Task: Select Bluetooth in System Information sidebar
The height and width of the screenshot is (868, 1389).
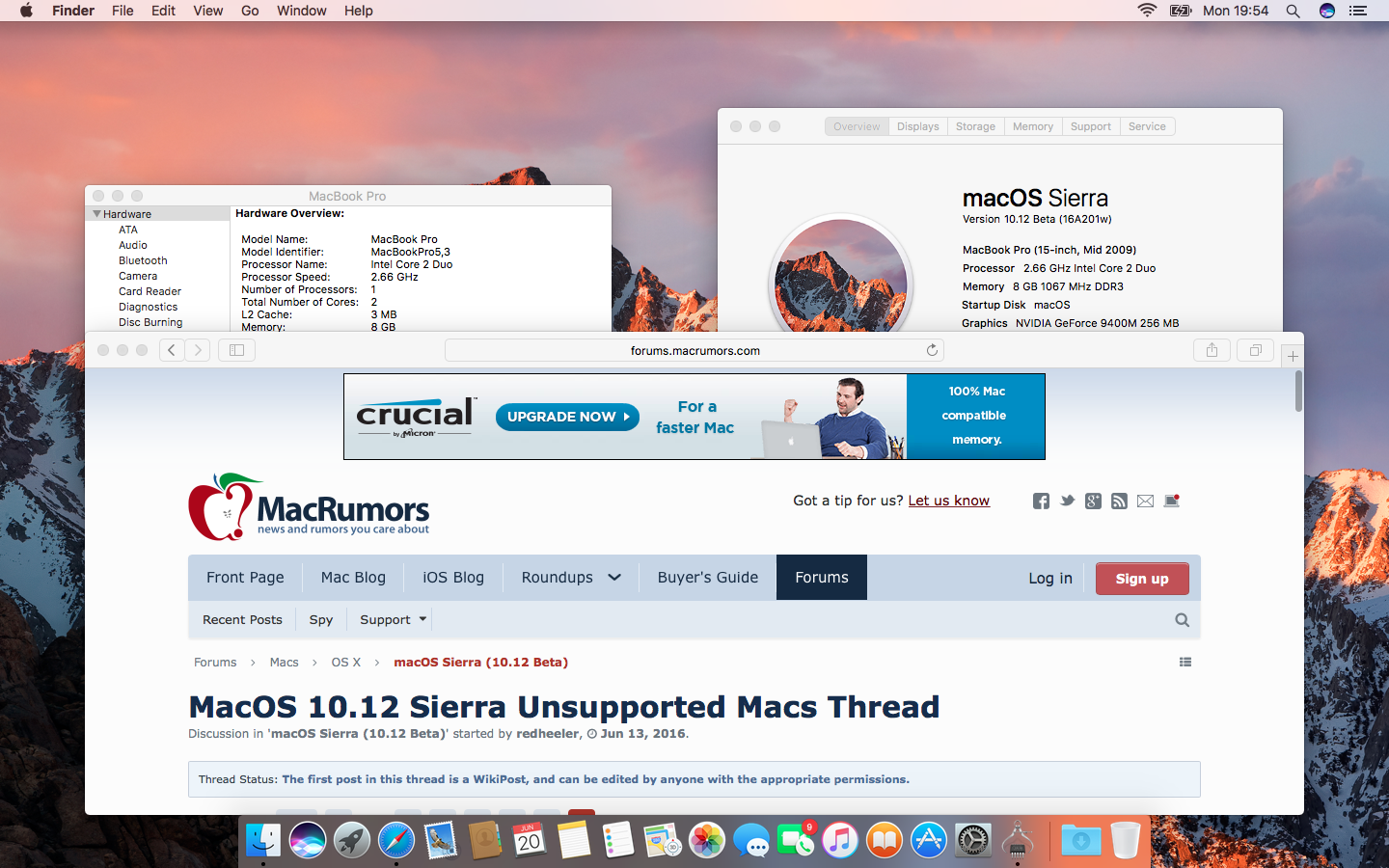Action: [x=143, y=260]
